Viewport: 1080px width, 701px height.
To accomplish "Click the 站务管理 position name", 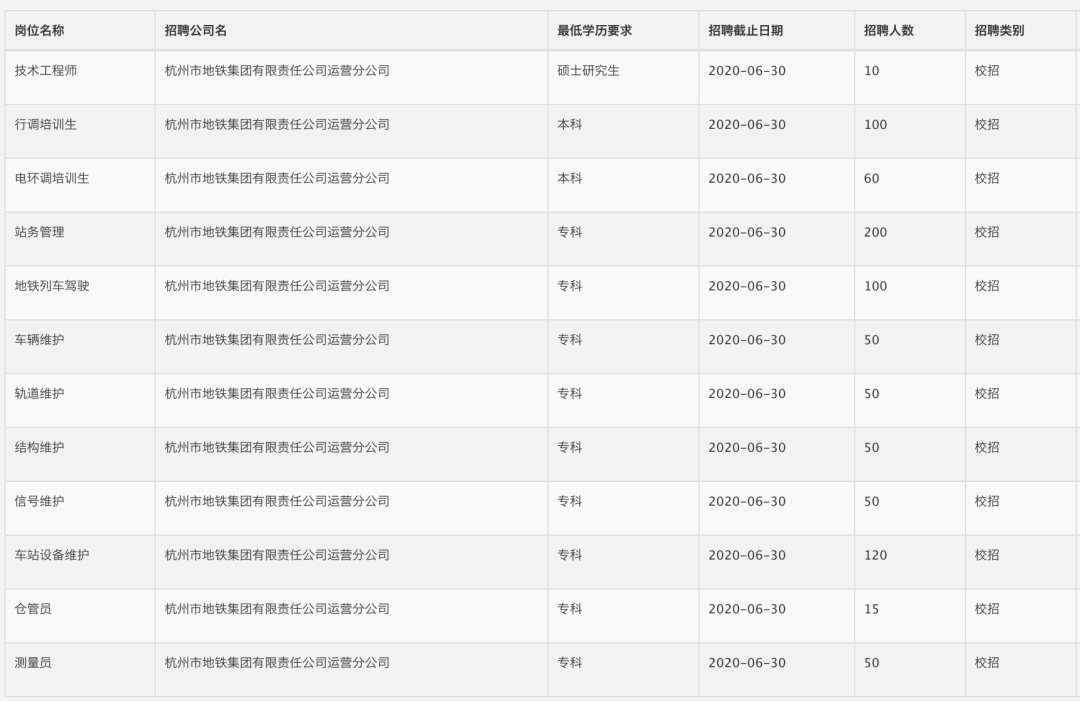I will coord(40,232).
